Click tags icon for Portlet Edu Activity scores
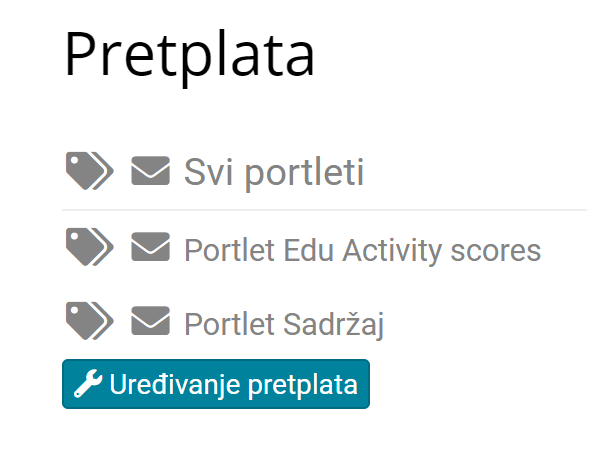This screenshot has width=609, height=463. pos(90,247)
